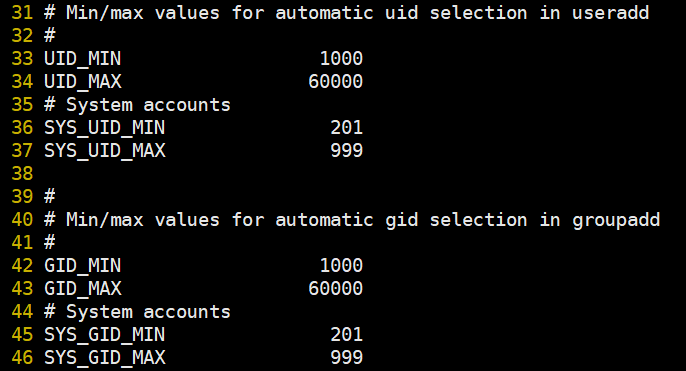Click the SYS_GID_MIN value 201
This screenshot has height=371, width=686.
point(346,335)
